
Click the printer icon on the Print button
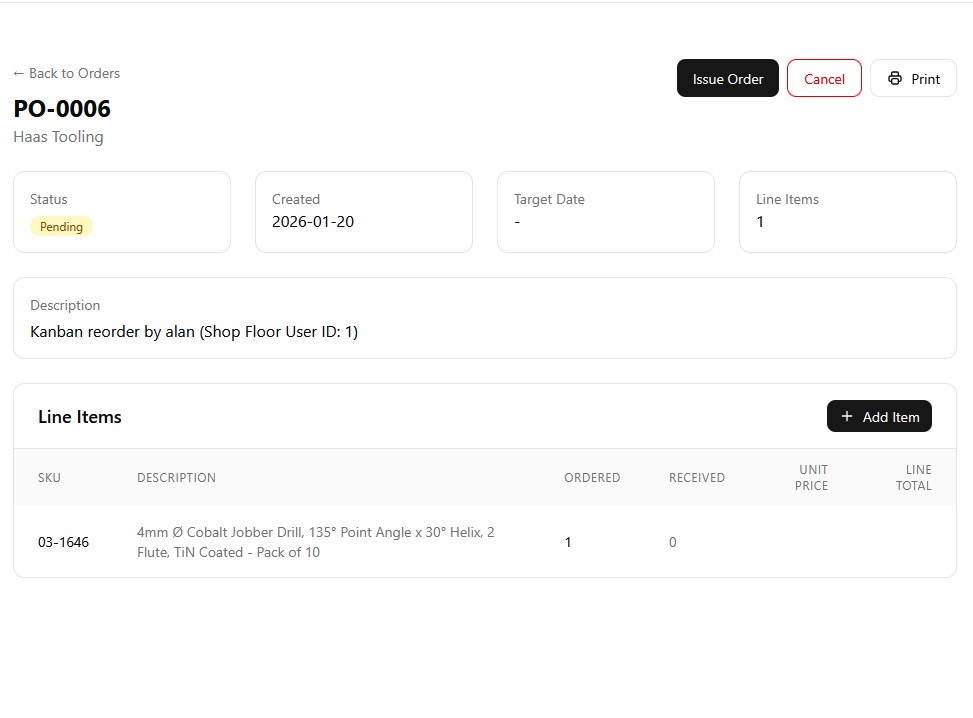pyautogui.click(x=893, y=78)
